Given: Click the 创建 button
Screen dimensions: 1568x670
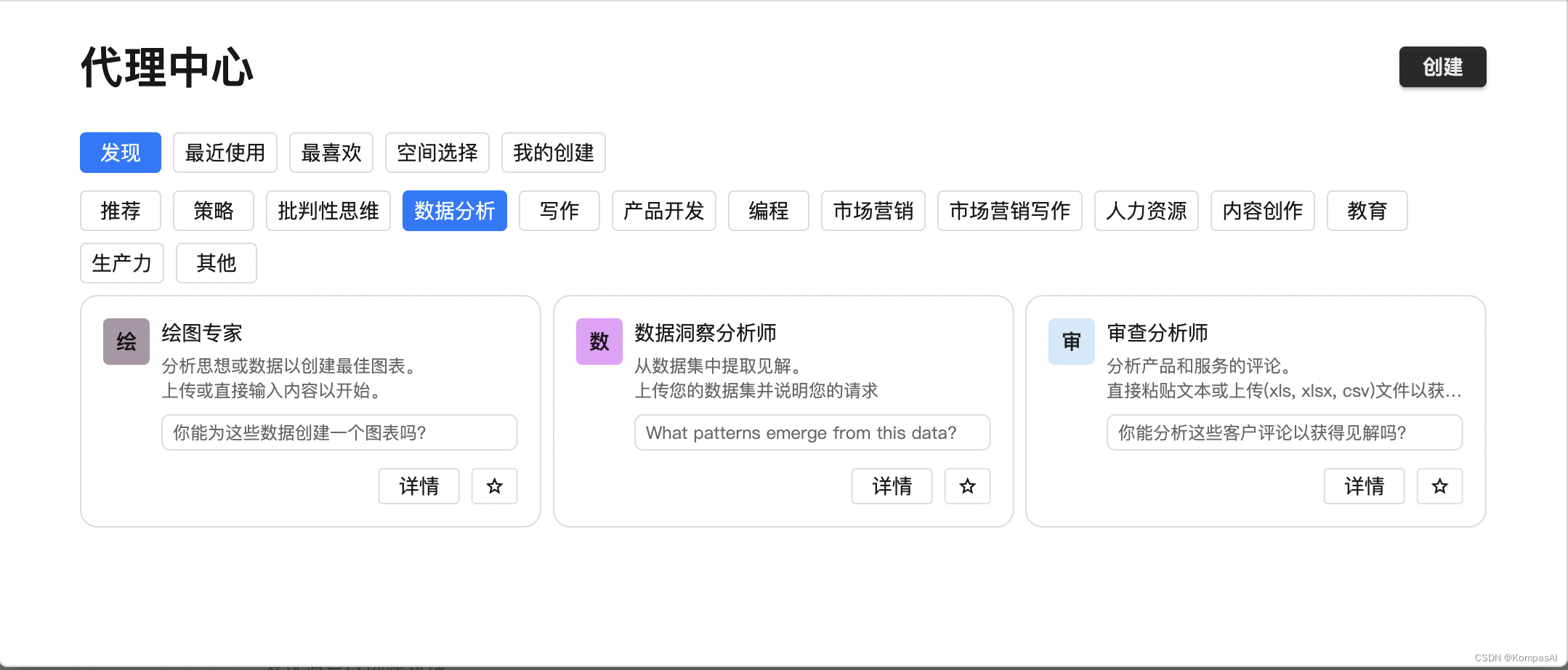Looking at the screenshot, I should pyautogui.click(x=1442, y=67).
